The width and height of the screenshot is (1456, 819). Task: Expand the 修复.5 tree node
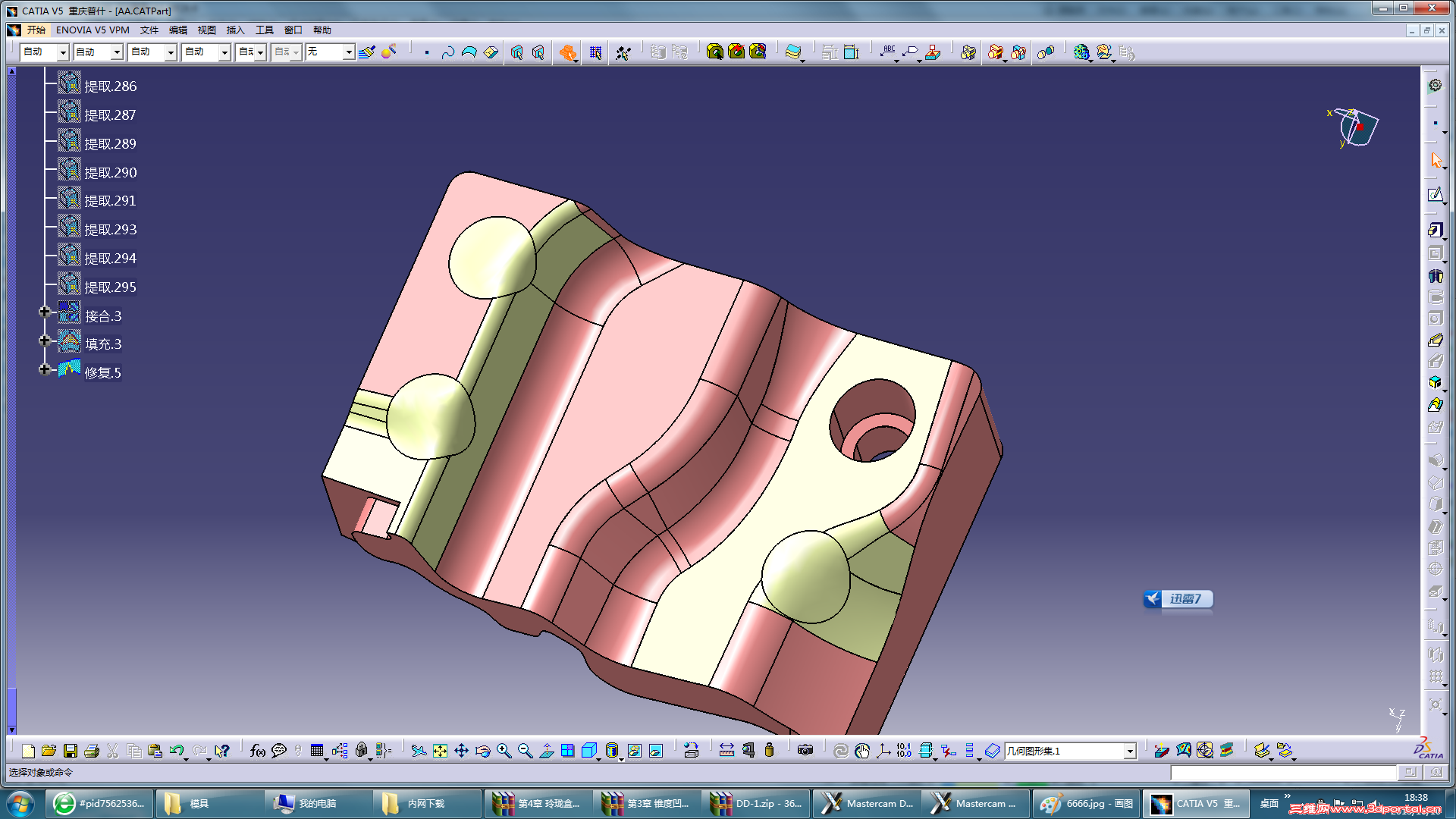(45, 369)
